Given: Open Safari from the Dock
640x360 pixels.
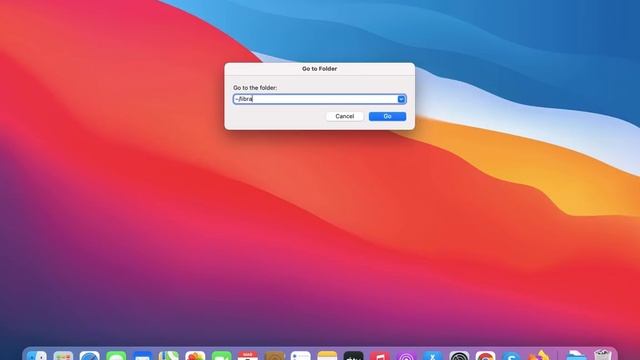Looking at the screenshot, I should point(89,356).
